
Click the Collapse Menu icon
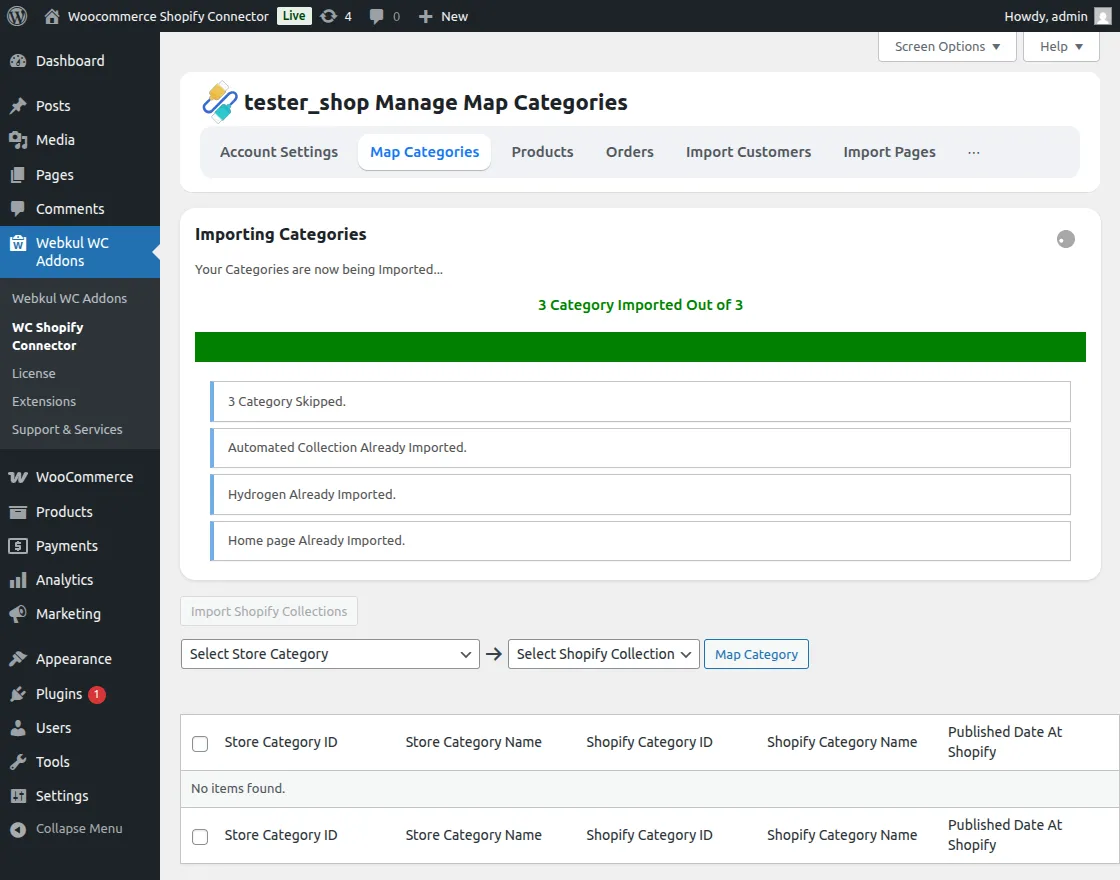click(17, 829)
